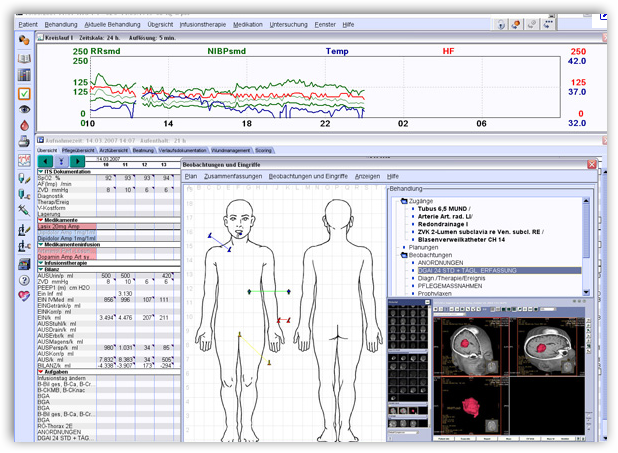Image resolution: width=618 pixels, height=453 pixels.
Task: Switch to the Pflegeübersicht tab
Action: point(78,151)
